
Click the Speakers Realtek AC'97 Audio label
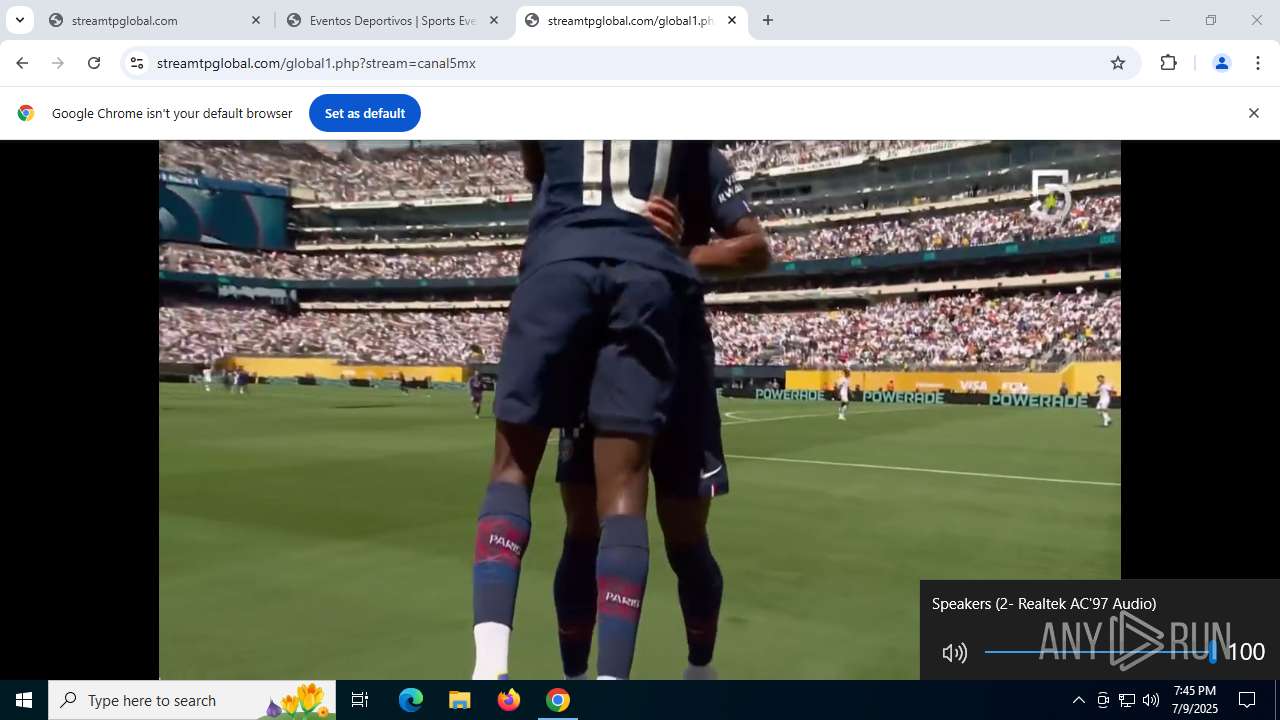point(1044,603)
